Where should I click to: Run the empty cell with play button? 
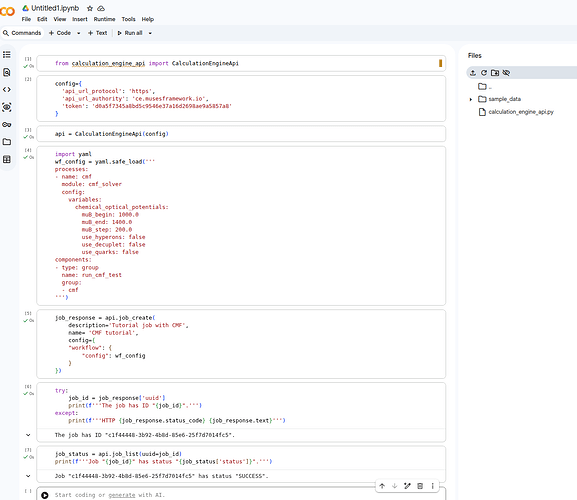pos(45,495)
